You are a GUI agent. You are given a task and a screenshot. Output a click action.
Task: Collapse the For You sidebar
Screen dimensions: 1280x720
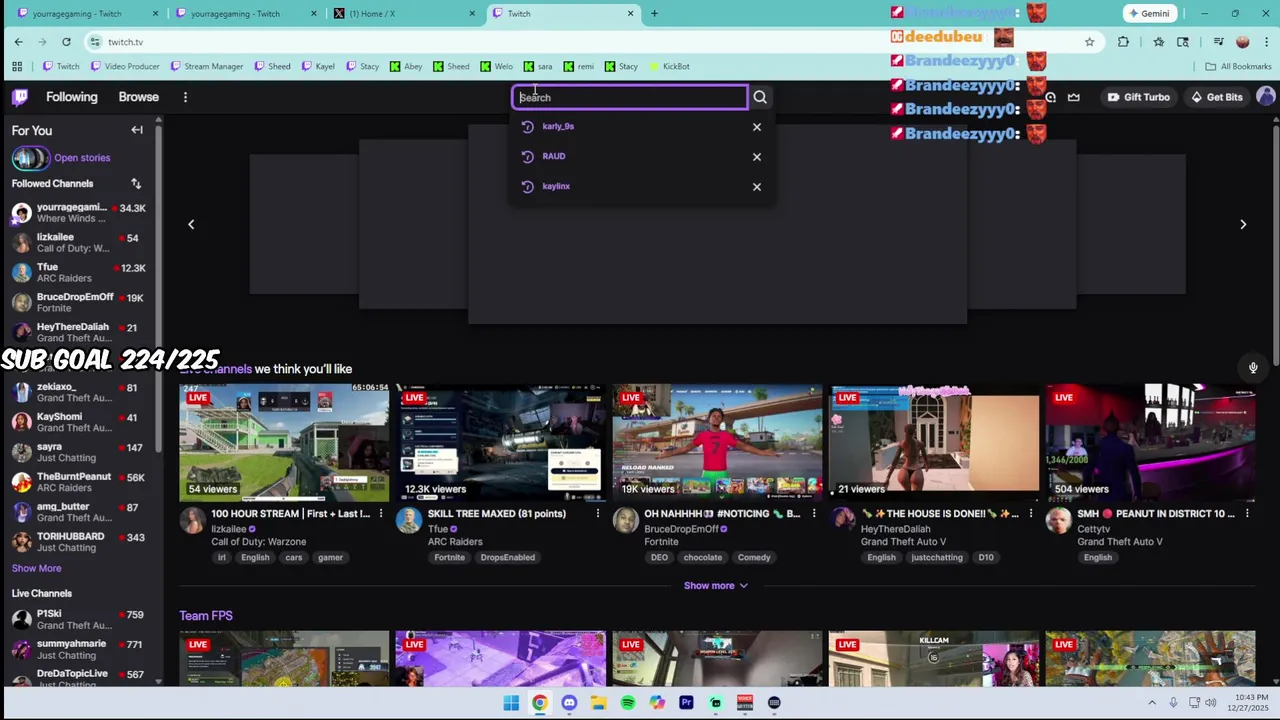click(137, 130)
